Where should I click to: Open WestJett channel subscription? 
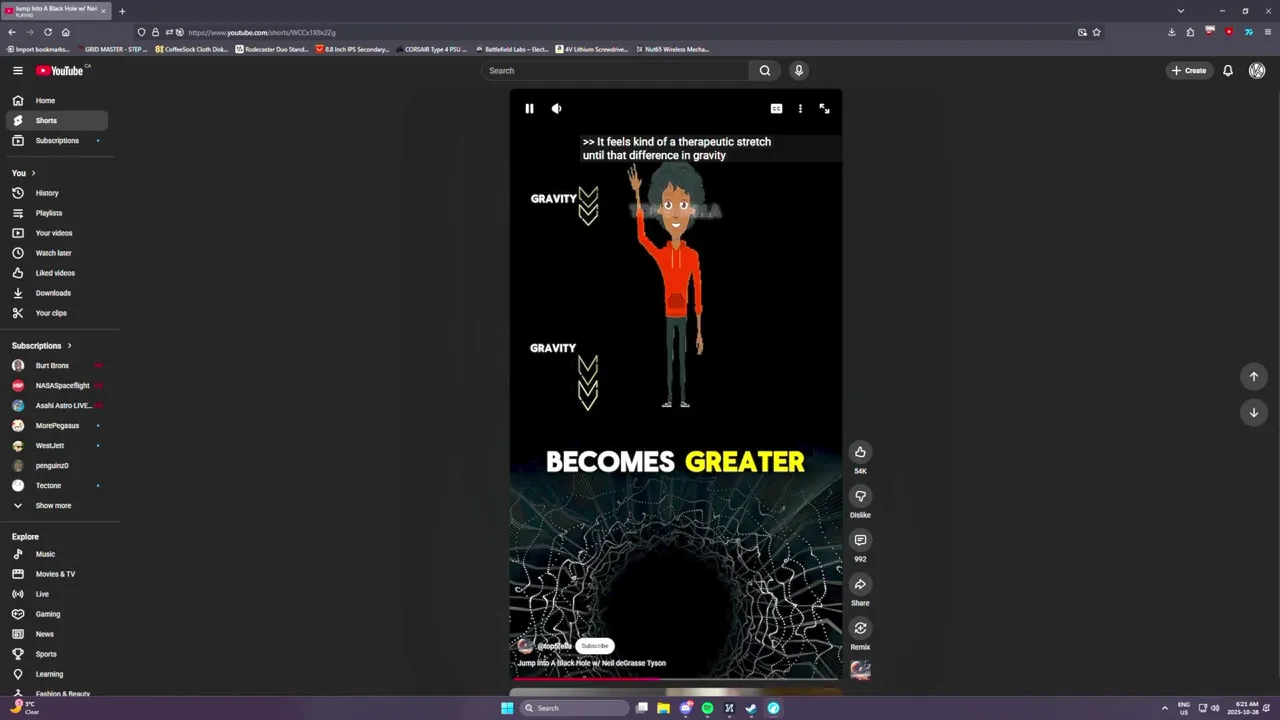[57, 445]
